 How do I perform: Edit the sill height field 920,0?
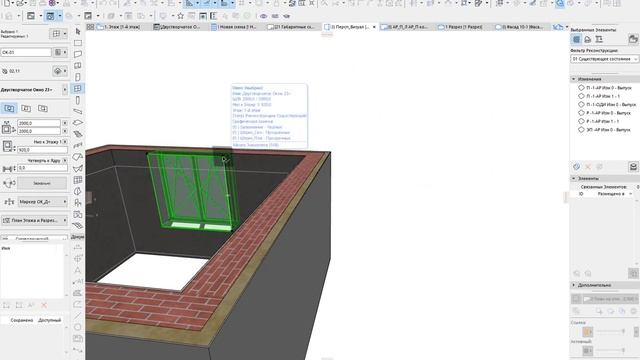42,150
